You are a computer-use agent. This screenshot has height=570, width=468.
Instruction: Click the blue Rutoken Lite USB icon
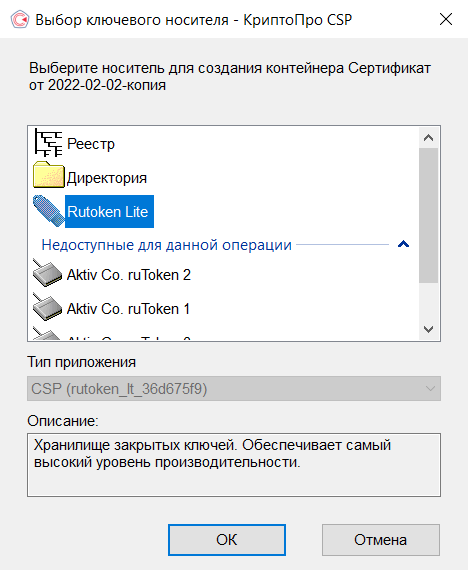[48, 211]
